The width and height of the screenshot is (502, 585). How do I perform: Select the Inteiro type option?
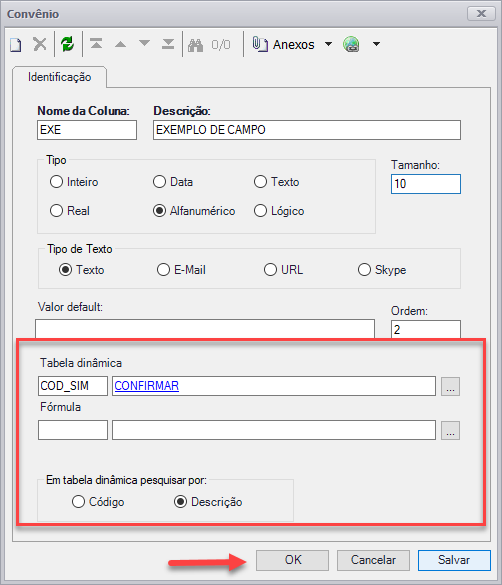click(x=74, y=182)
